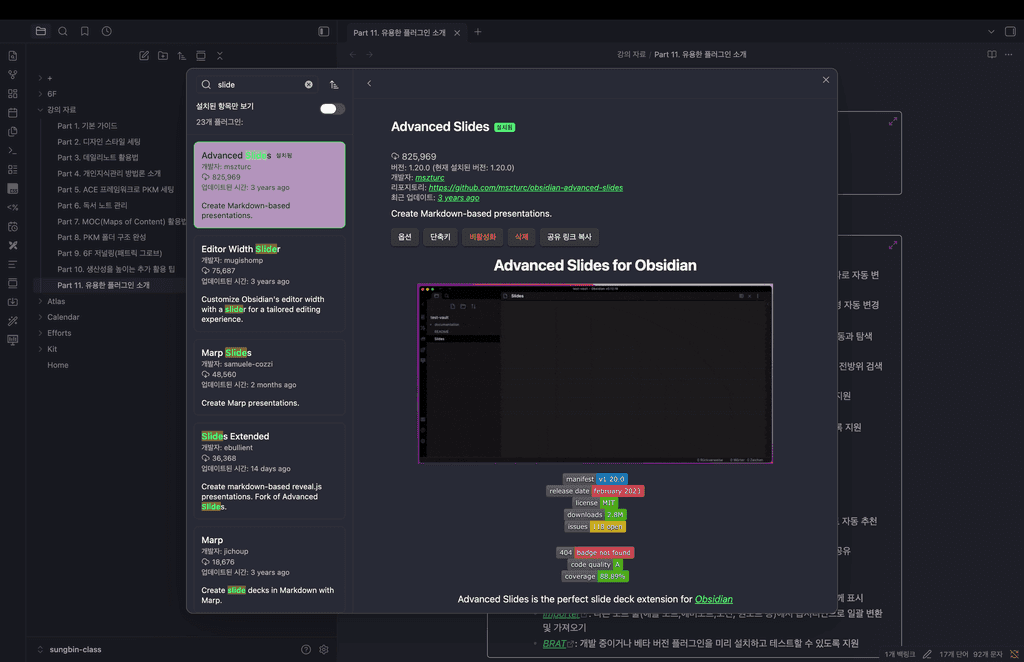
Task: Open a new tab with the plus icon
Action: coord(477,32)
